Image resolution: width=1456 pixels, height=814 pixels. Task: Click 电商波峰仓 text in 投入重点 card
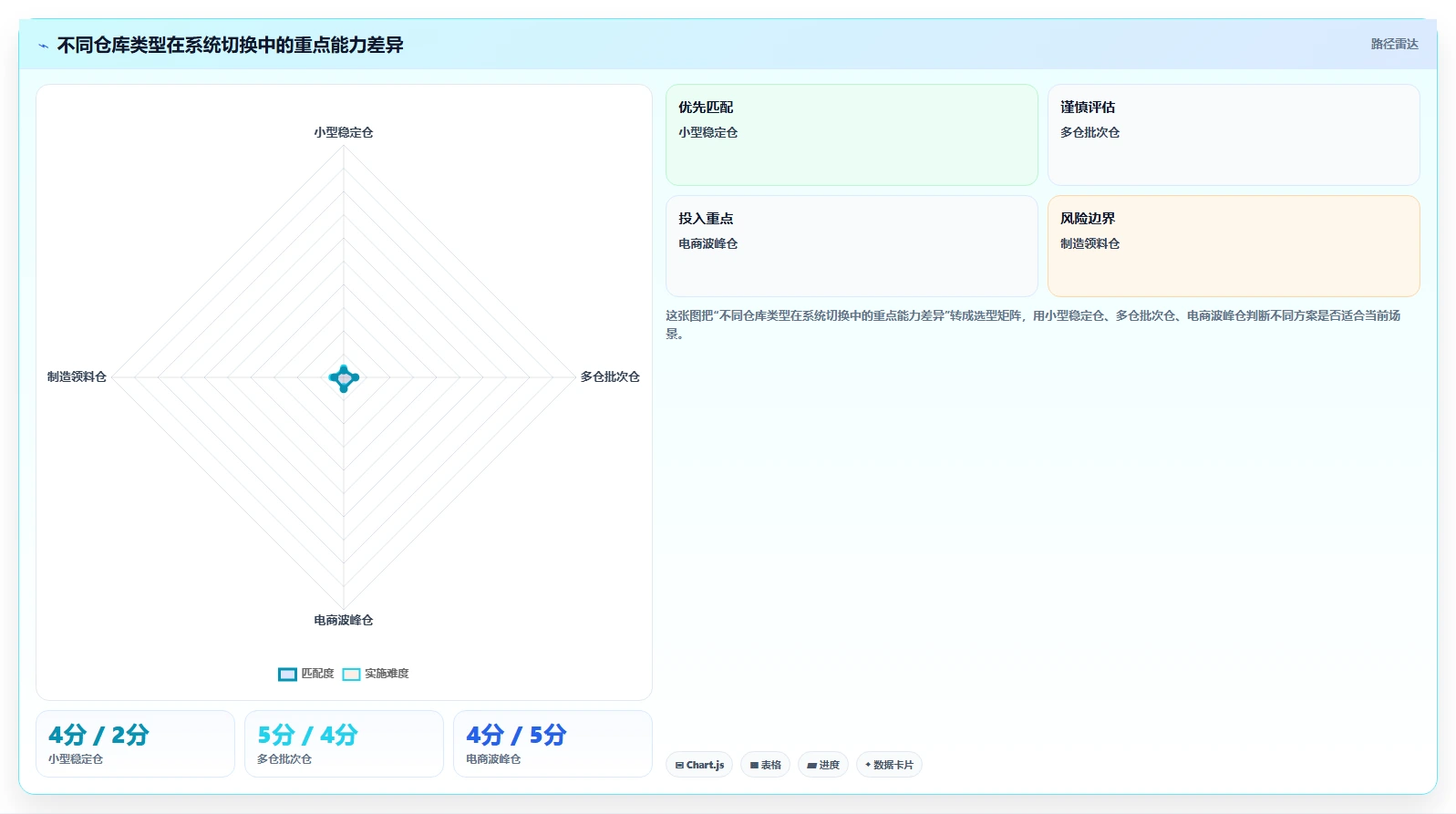[707, 243]
